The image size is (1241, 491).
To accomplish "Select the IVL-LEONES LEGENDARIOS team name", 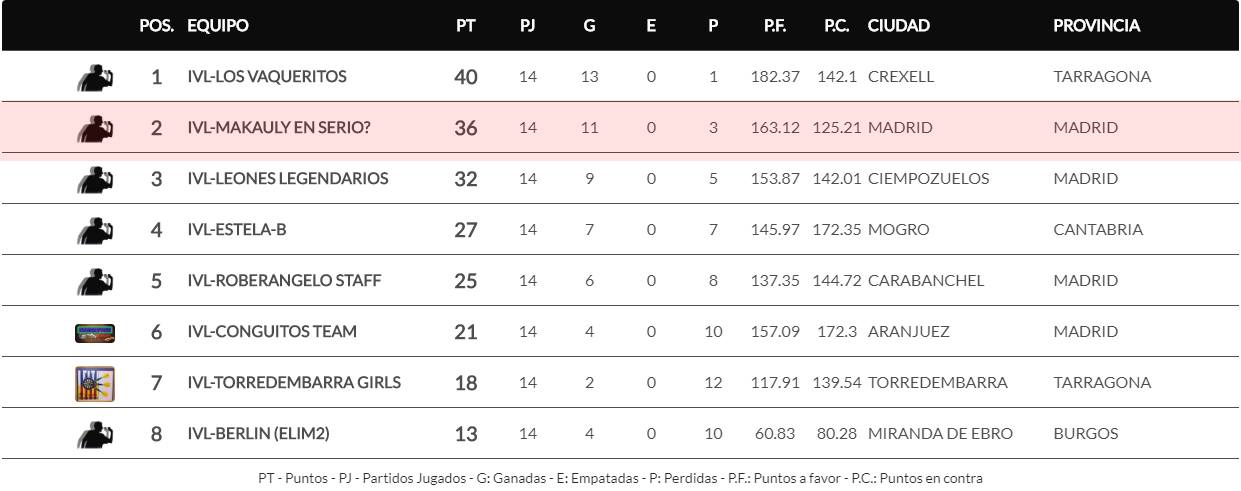I will pos(288,179).
